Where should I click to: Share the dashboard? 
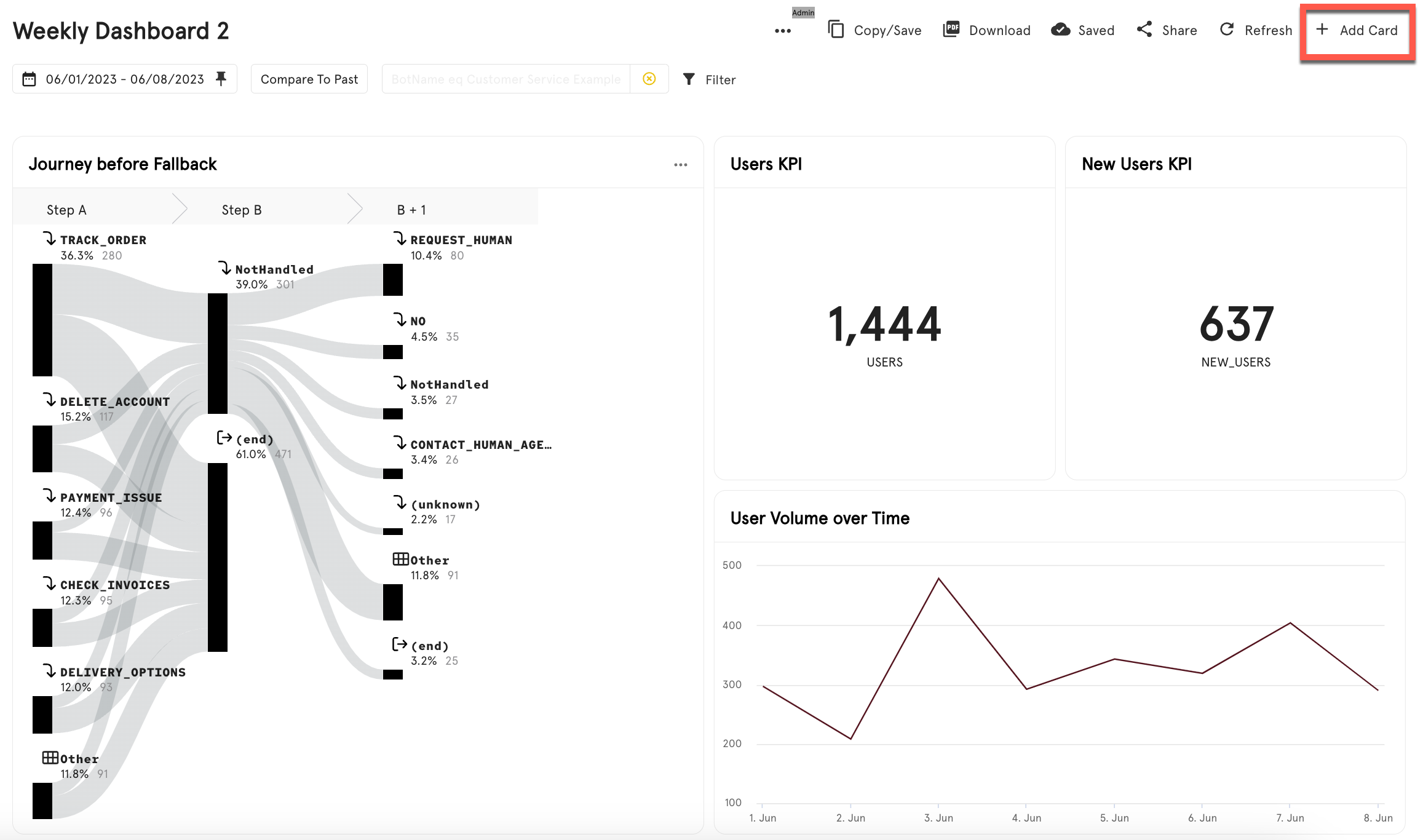coord(1167,30)
